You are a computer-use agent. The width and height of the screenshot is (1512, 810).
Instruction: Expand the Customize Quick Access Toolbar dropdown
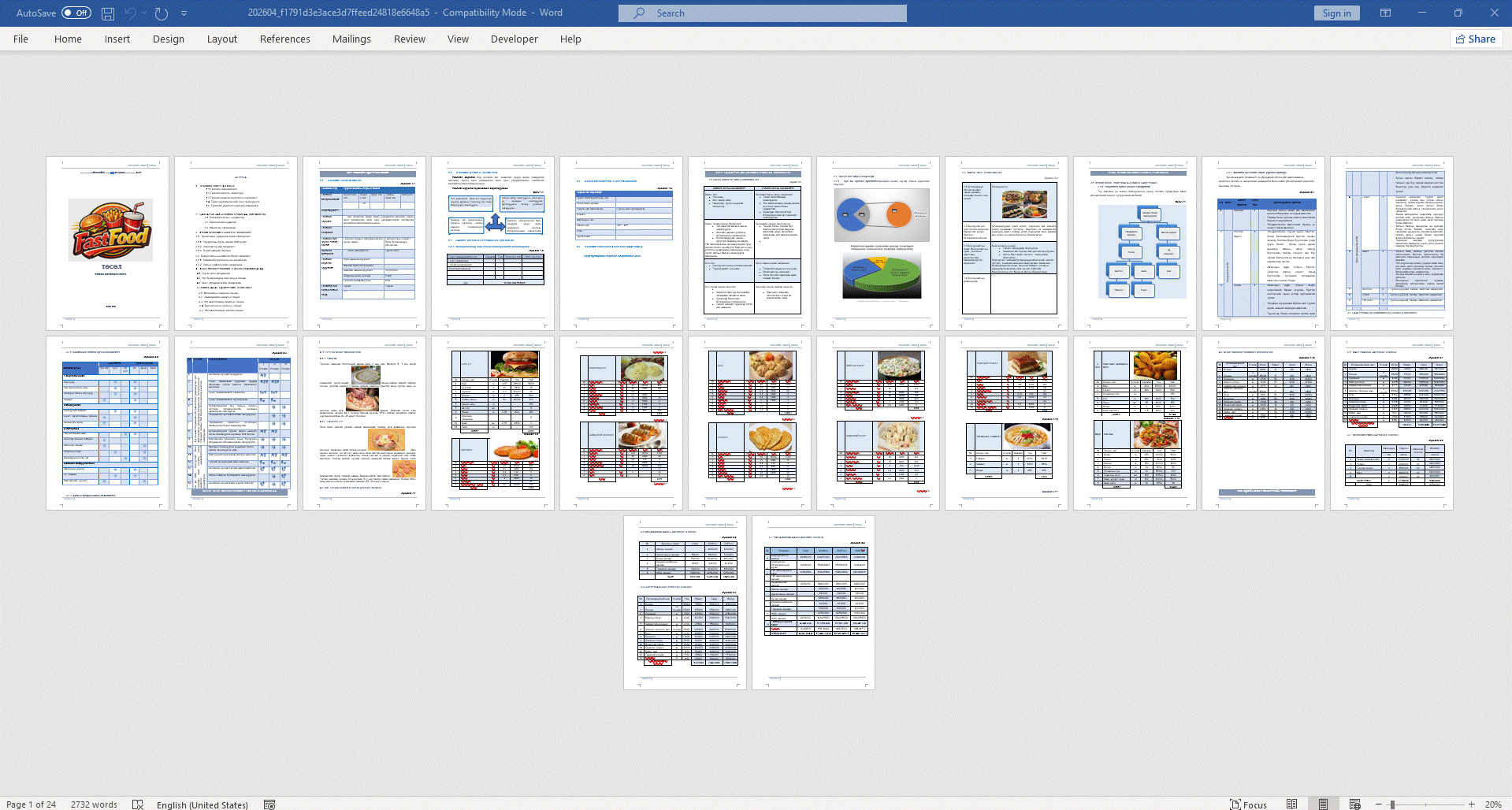tap(184, 13)
